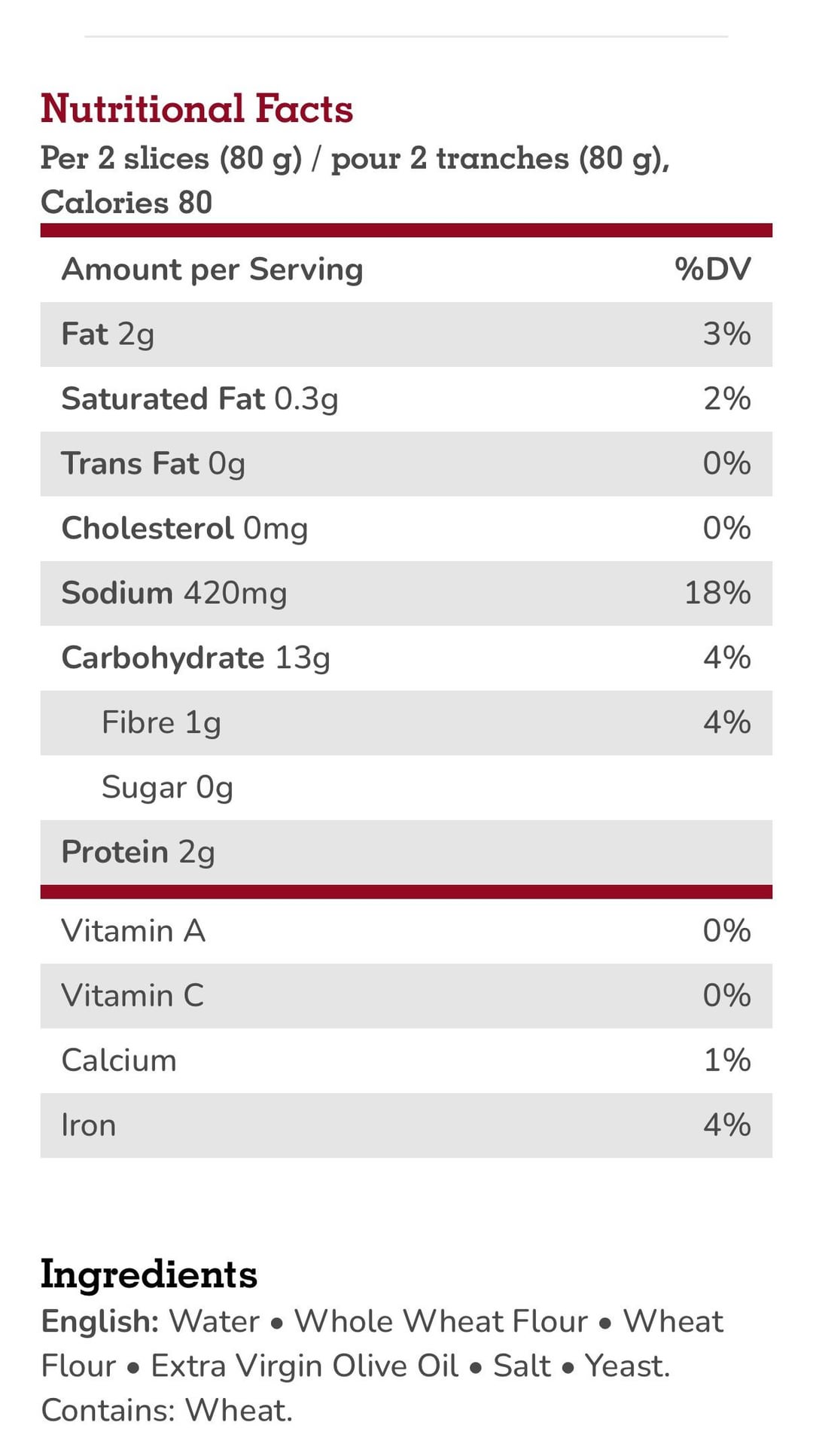Click the Calories 80 text
The height and width of the screenshot is (1456, 813).
click(x=126, y=202)
